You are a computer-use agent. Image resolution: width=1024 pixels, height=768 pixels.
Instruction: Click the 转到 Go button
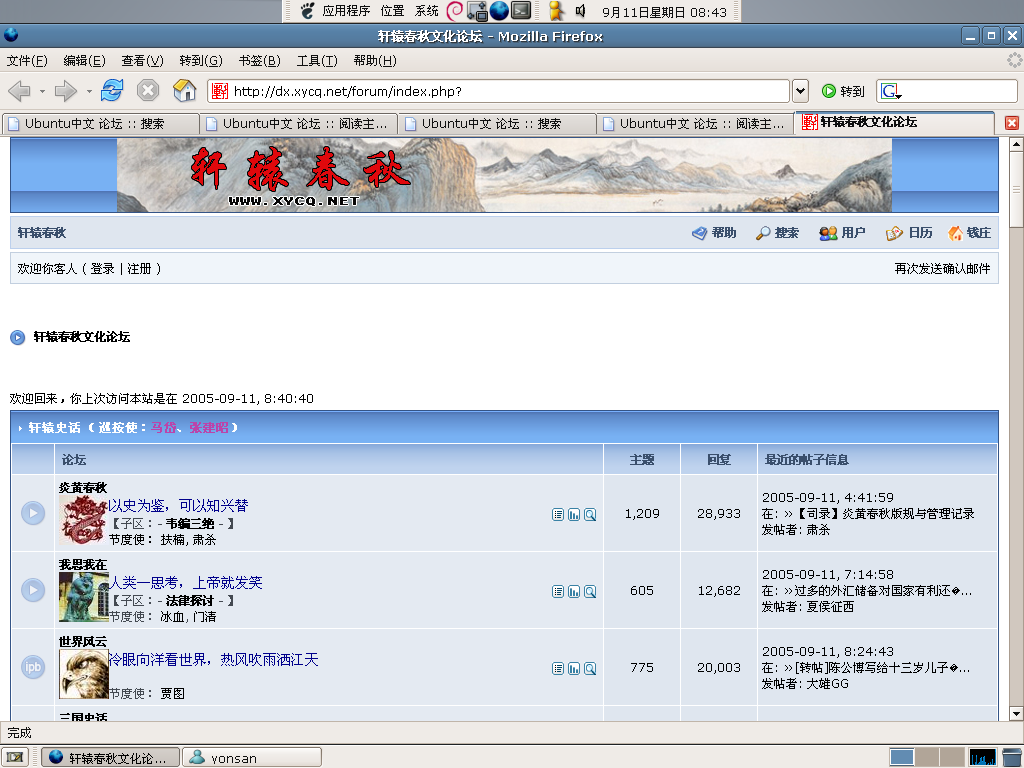coord(843,91)
